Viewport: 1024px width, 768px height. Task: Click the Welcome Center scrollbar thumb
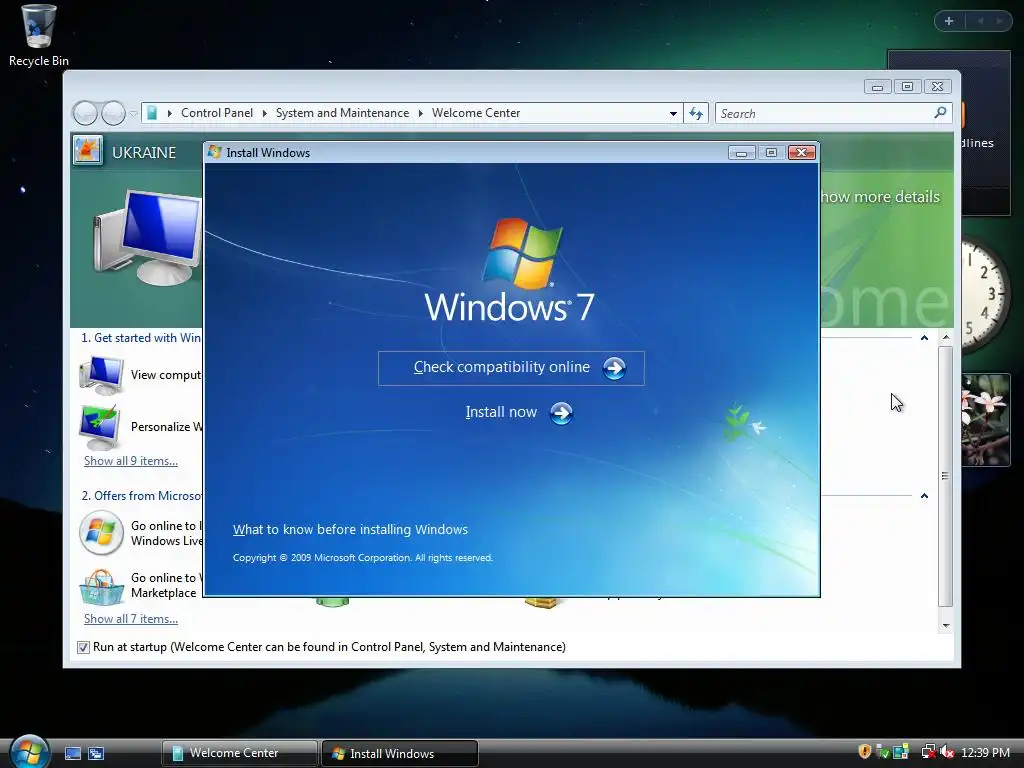[x=946, y=476]
